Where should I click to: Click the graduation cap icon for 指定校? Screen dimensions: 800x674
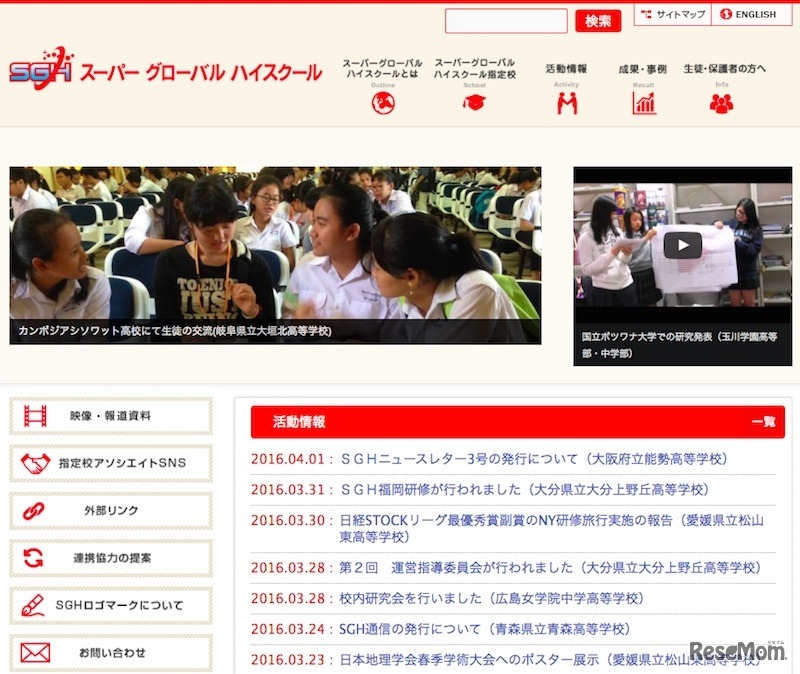point(475,104)
